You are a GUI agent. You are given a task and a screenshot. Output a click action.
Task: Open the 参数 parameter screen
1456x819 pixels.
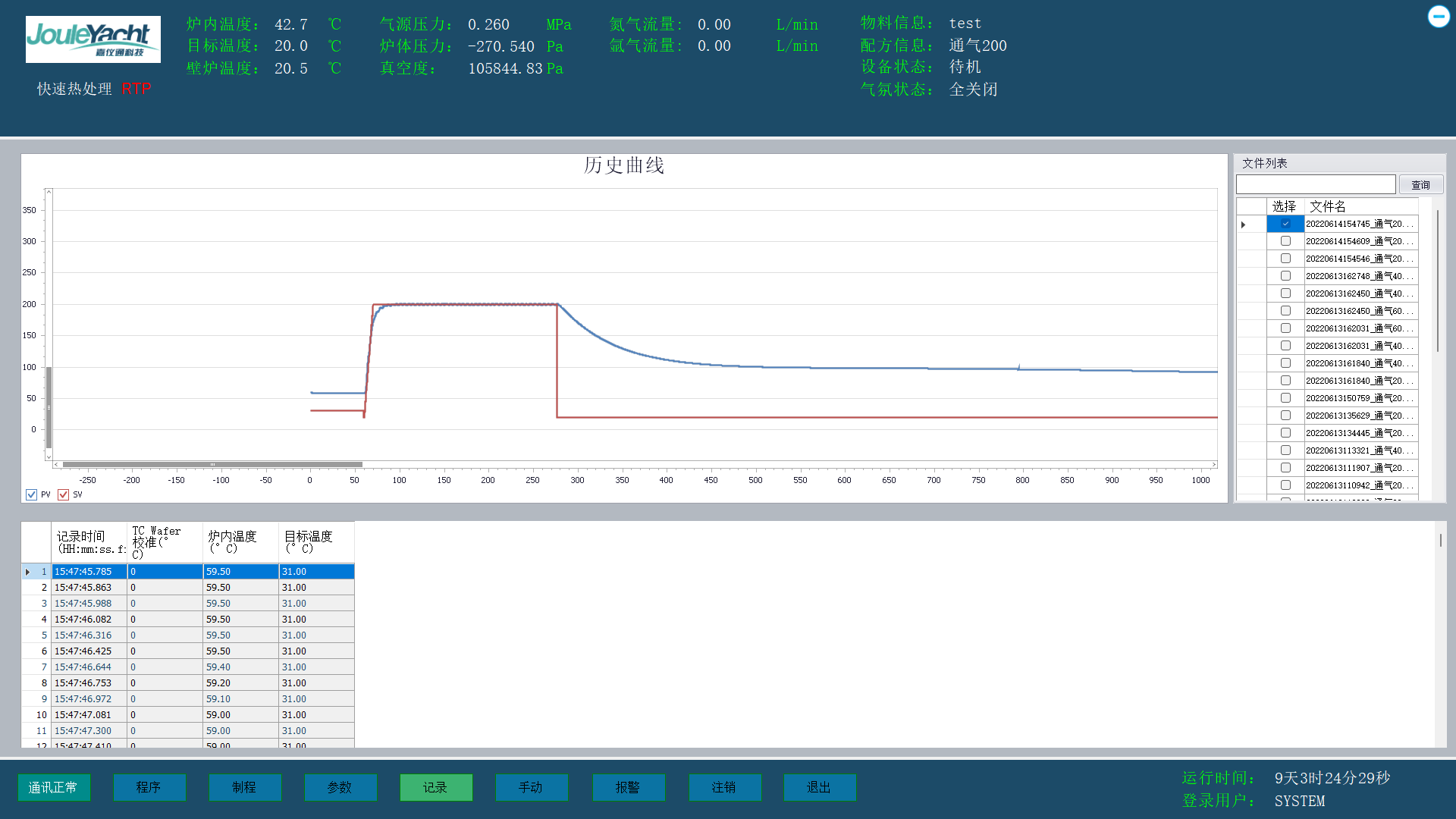tap(340, 787)
